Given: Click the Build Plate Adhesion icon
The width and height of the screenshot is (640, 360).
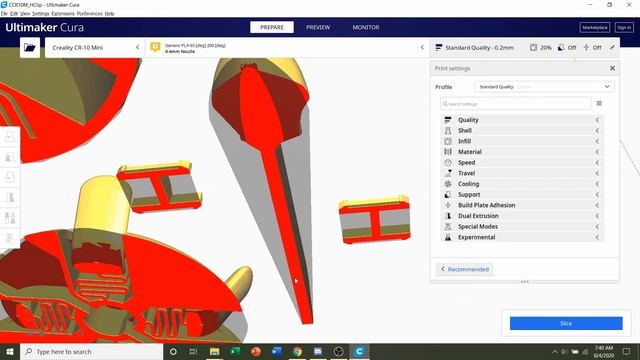Looking at the screenshot, I should click(448, 205).
